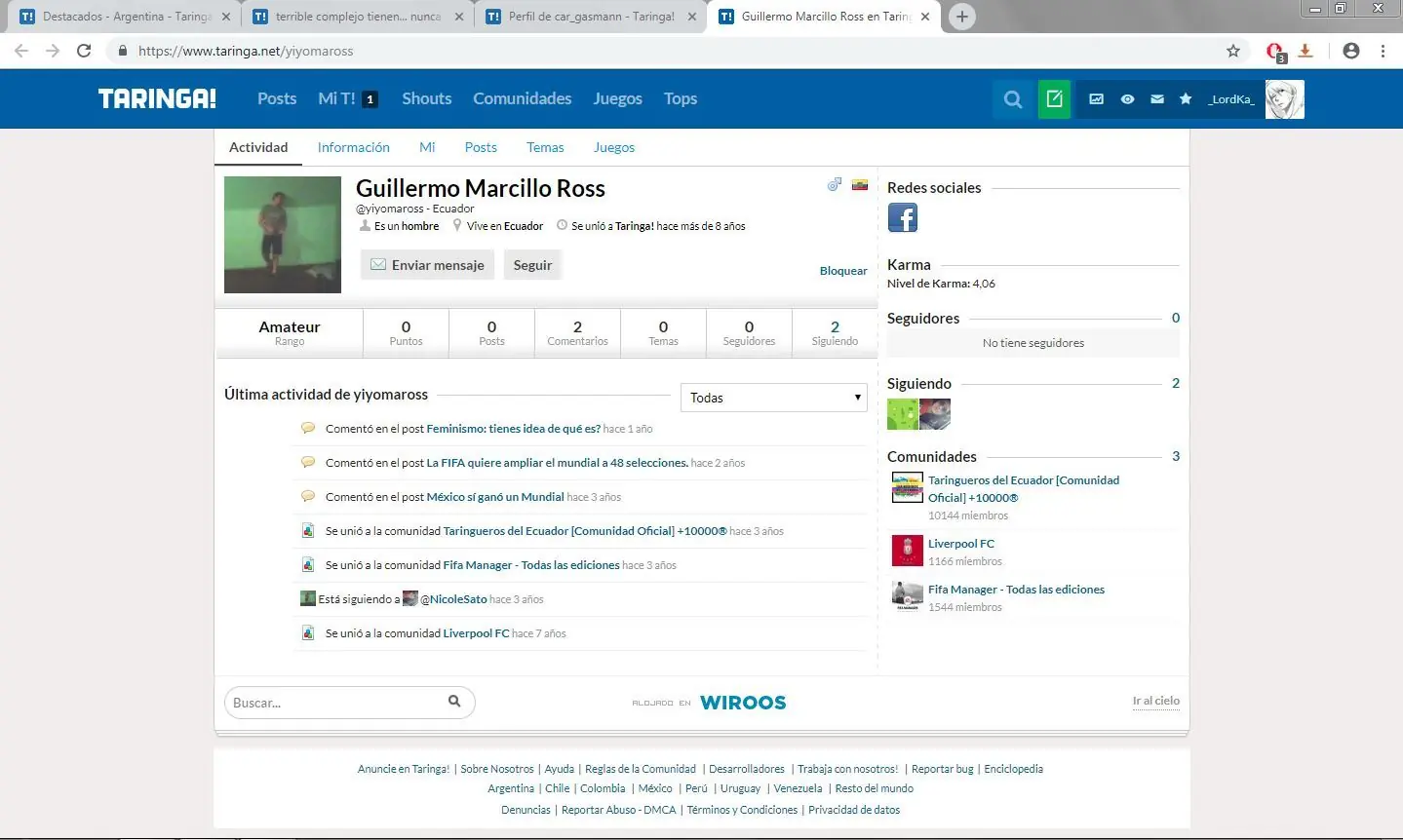Click the Seguidores count 0 in sidebar
Image resolution: width=1403 pixels, height=840 pixels.
pos(1176,318)
